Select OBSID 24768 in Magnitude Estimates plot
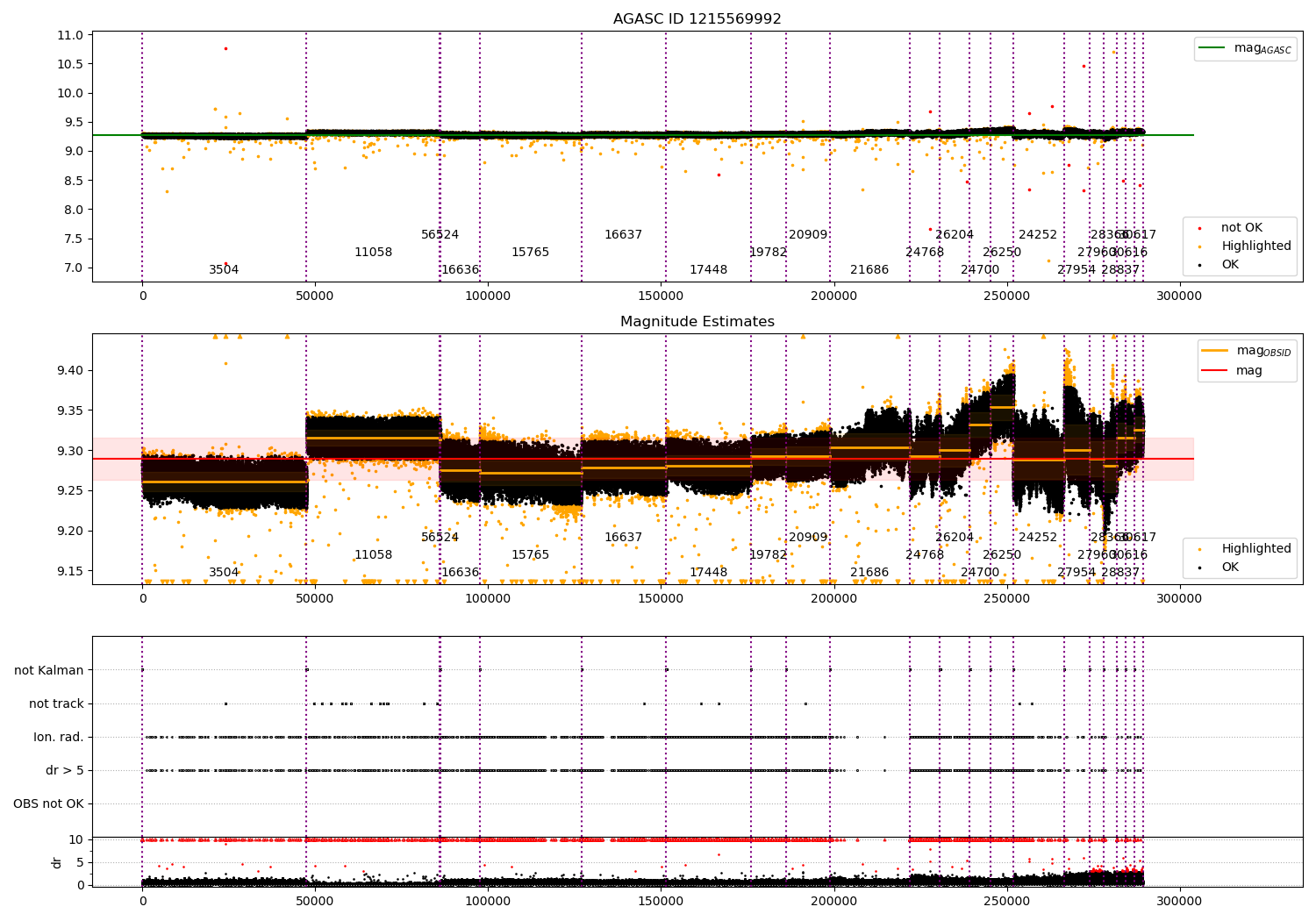 [925, 555]
